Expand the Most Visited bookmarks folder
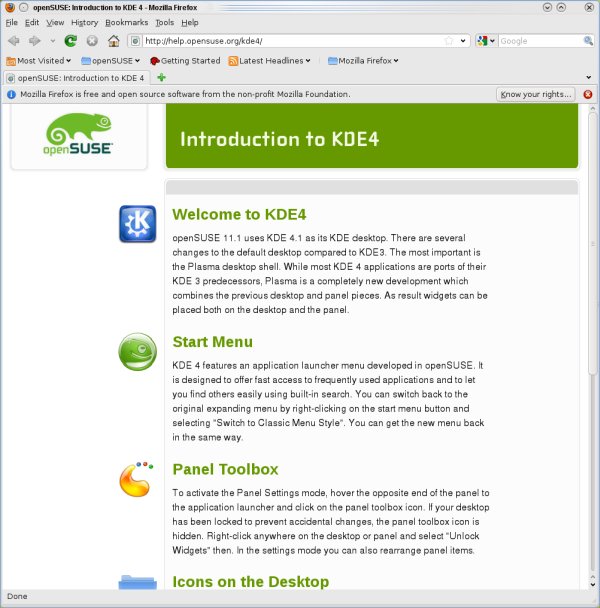600x608 pixels. click(38, 60)
